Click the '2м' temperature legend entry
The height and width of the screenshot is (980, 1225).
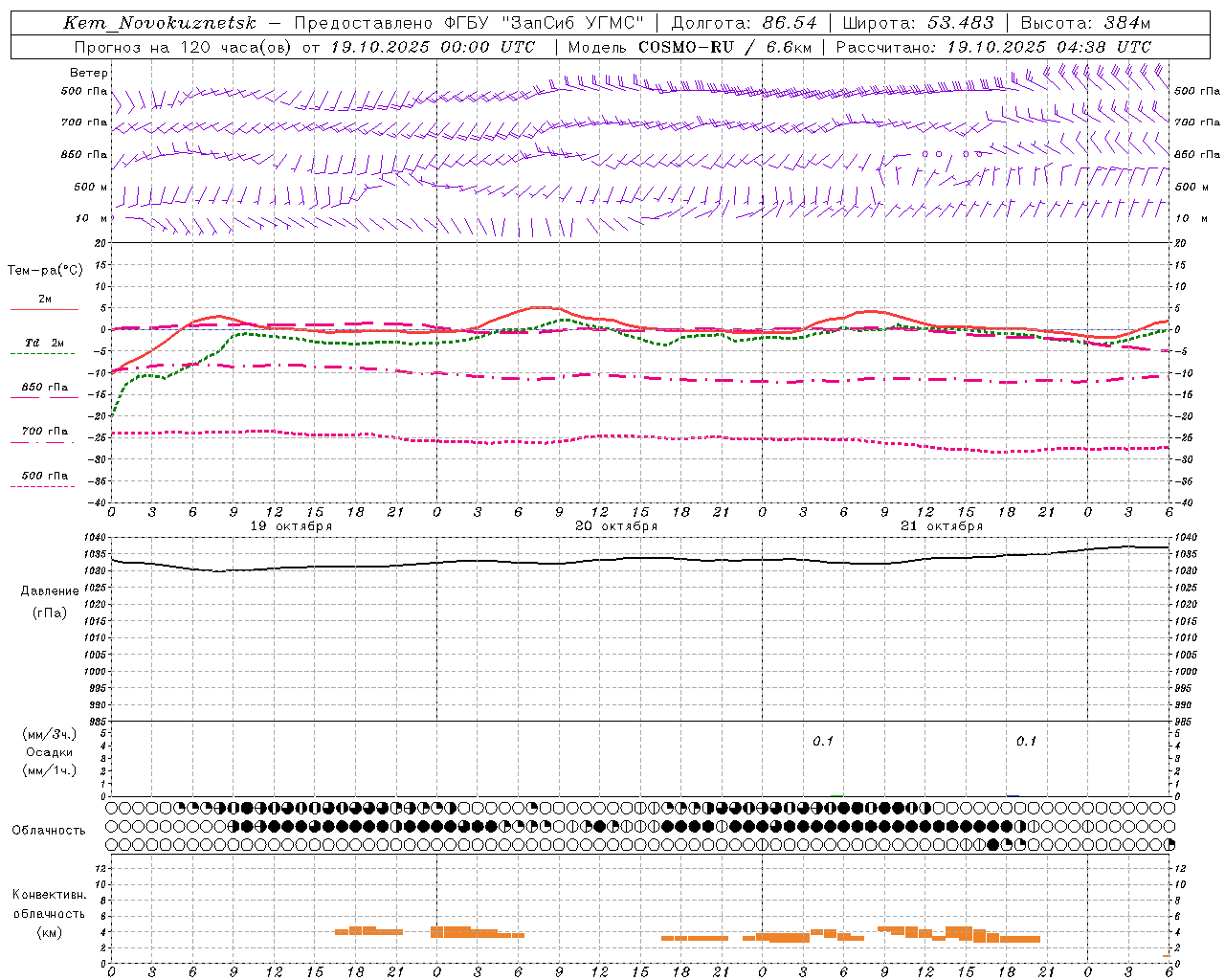pyautogui.click(x=45, y=300)
